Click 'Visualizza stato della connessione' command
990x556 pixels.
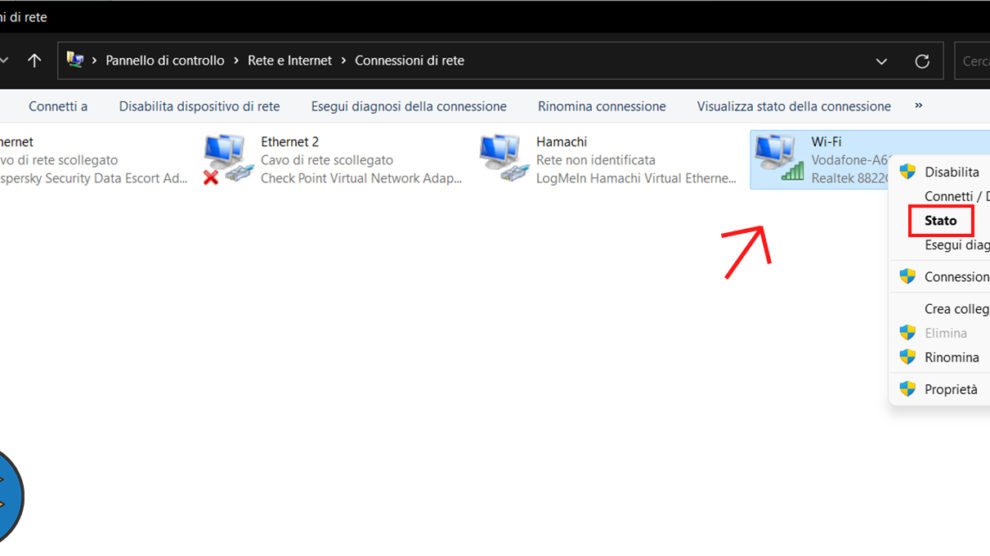click(794, 106)
